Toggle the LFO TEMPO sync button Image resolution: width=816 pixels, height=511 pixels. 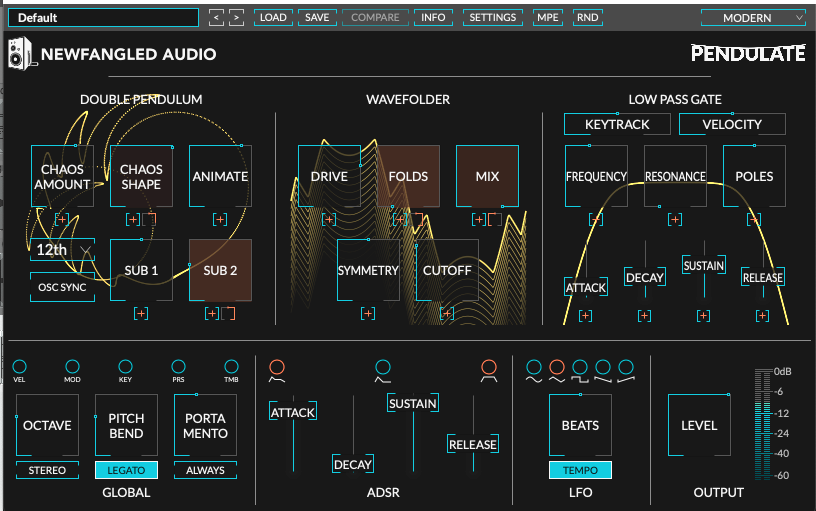580,470
